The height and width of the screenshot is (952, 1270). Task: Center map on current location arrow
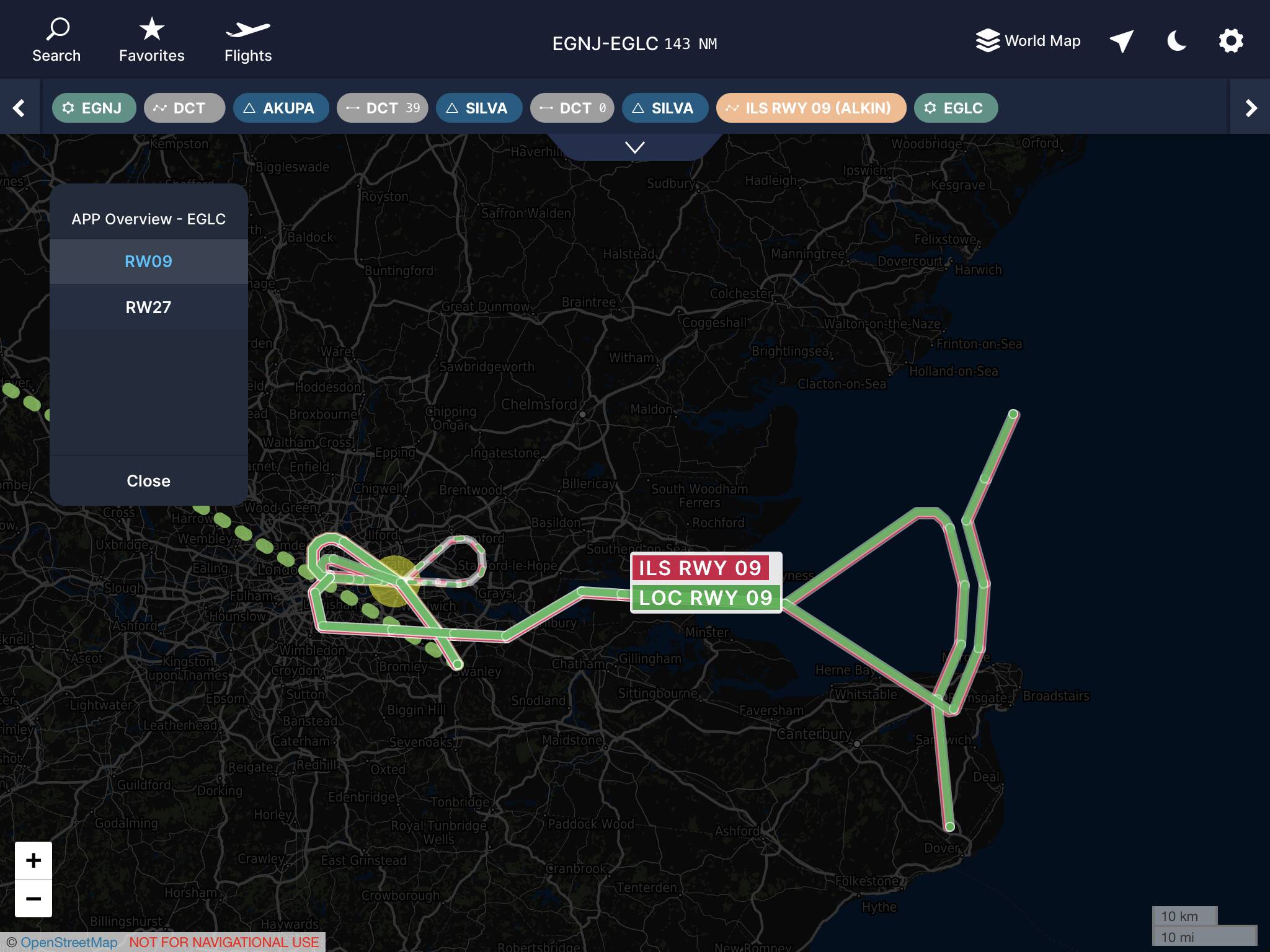[1122, 41]
